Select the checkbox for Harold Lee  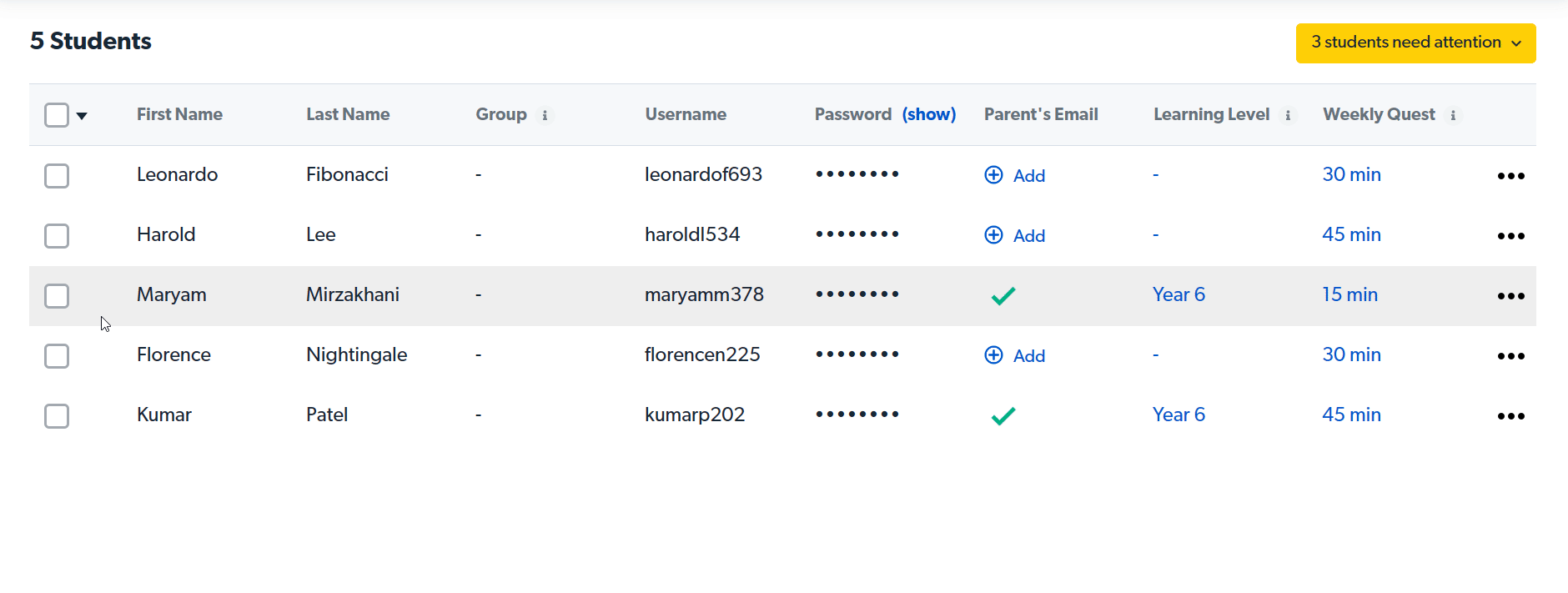coord(57,236)
